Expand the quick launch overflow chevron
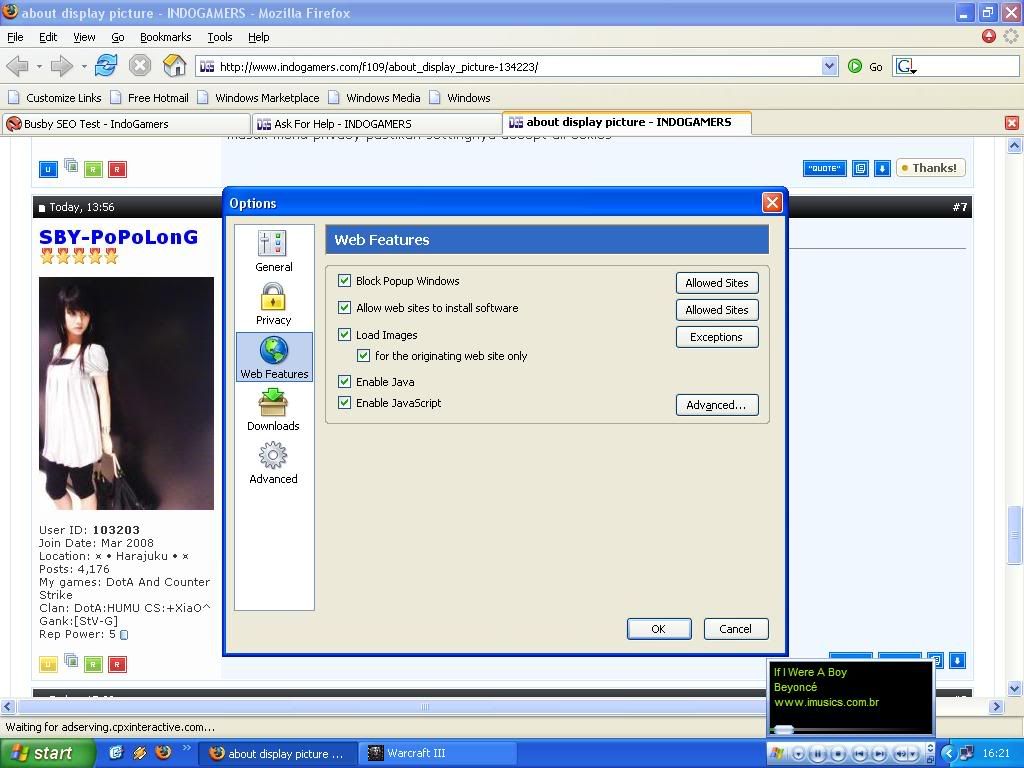 [x=186, y=748]
